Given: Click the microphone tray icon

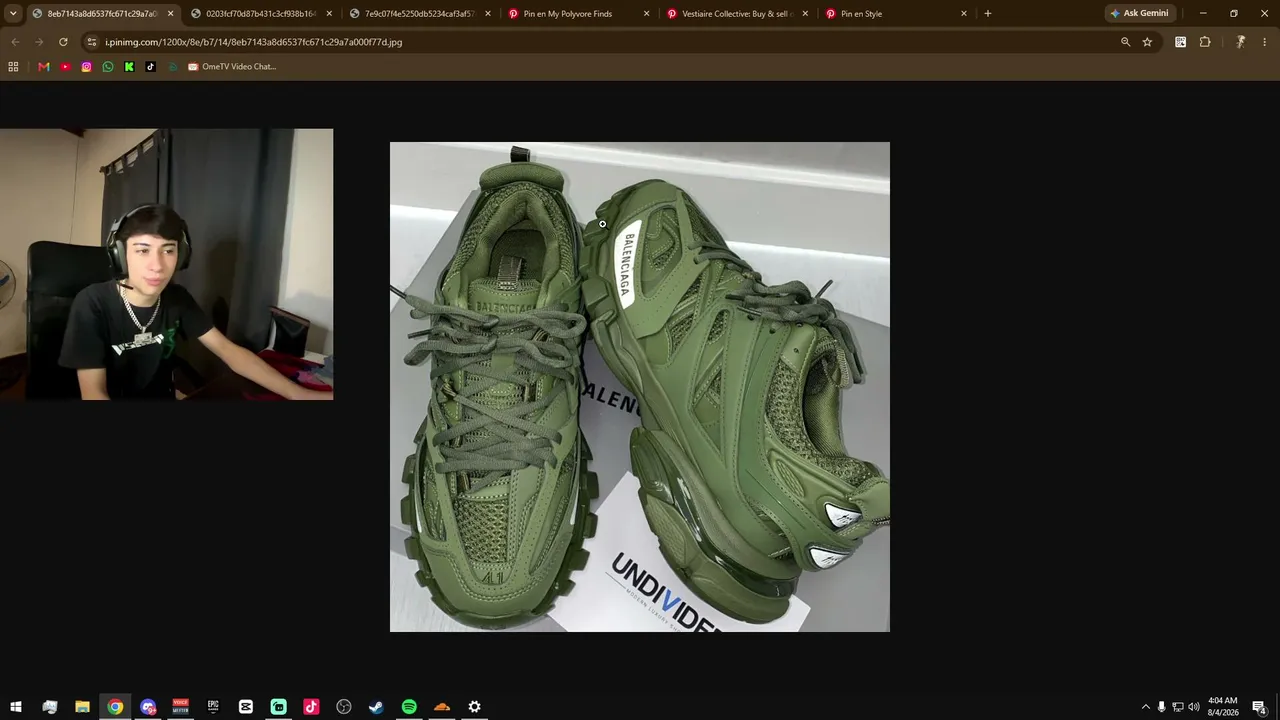Looking at the screenshot, I should [x=1161, y=707].
